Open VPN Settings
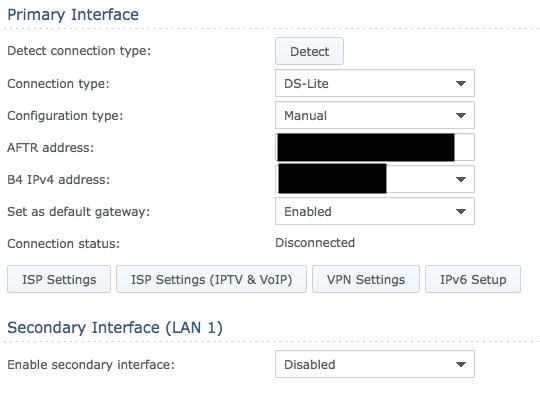The image size is (540, 397). pos(366,279)
